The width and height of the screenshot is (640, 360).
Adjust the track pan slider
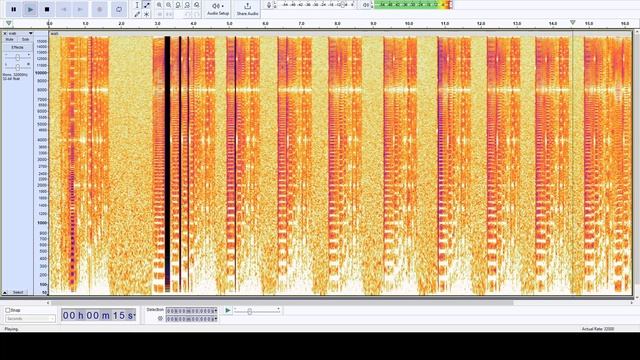click(17, 67)
